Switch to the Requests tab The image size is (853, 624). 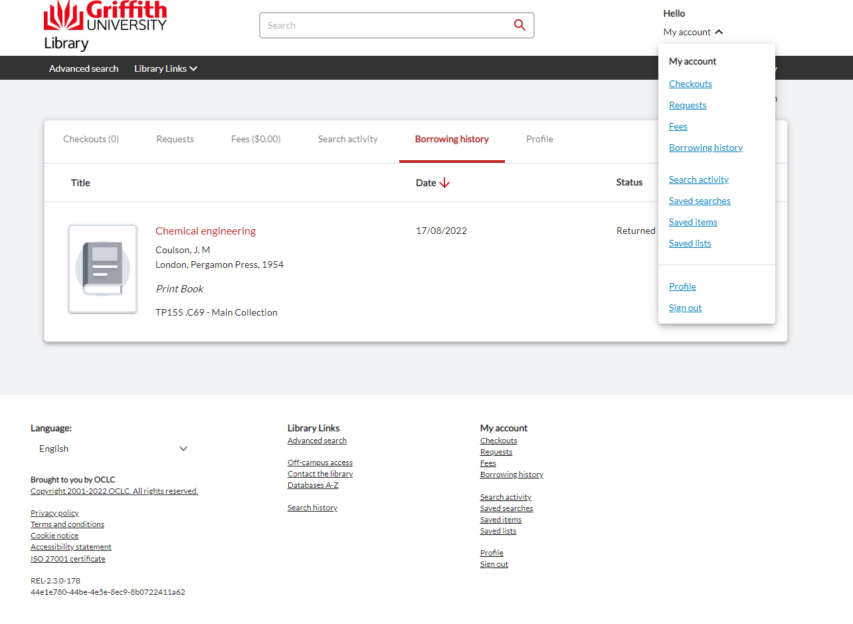[x=174, y=139]
